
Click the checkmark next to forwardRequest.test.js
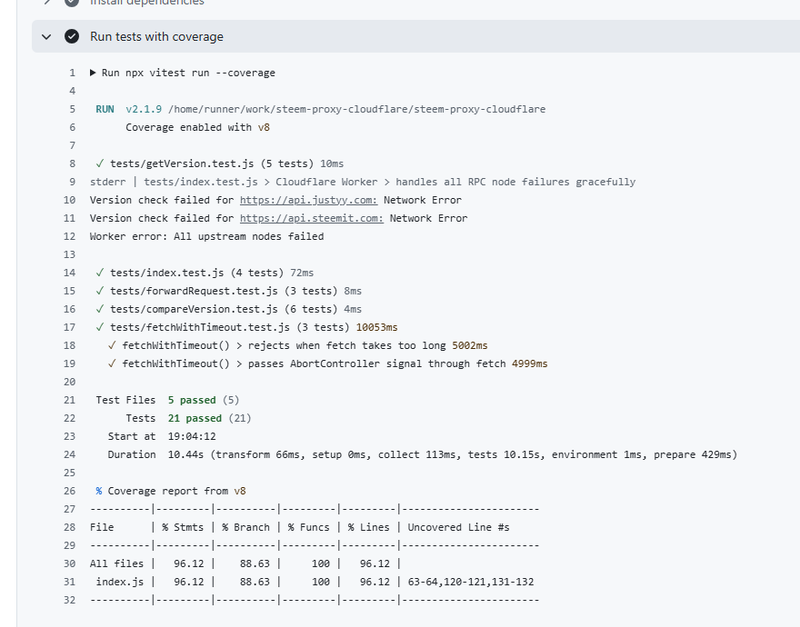[100, 290]
